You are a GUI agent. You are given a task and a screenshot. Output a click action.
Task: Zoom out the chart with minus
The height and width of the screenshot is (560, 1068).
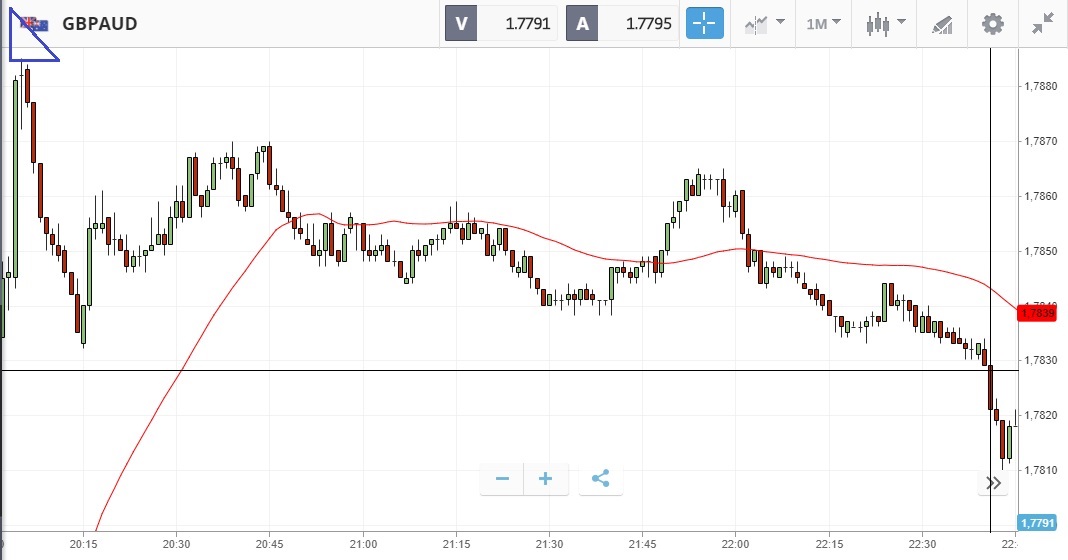coord(502,479)
